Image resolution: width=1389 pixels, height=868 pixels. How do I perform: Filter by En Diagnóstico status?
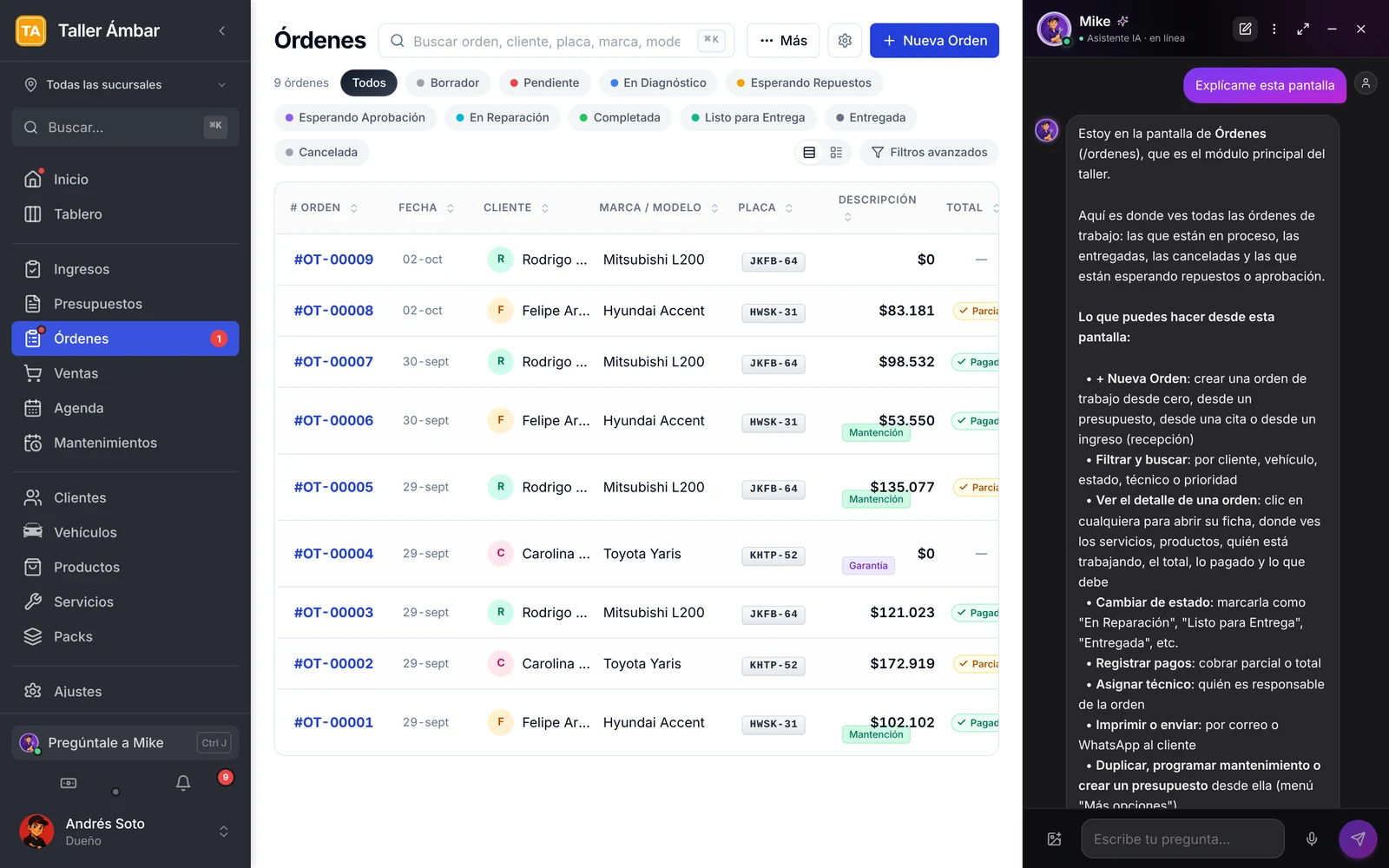[658, 83]
